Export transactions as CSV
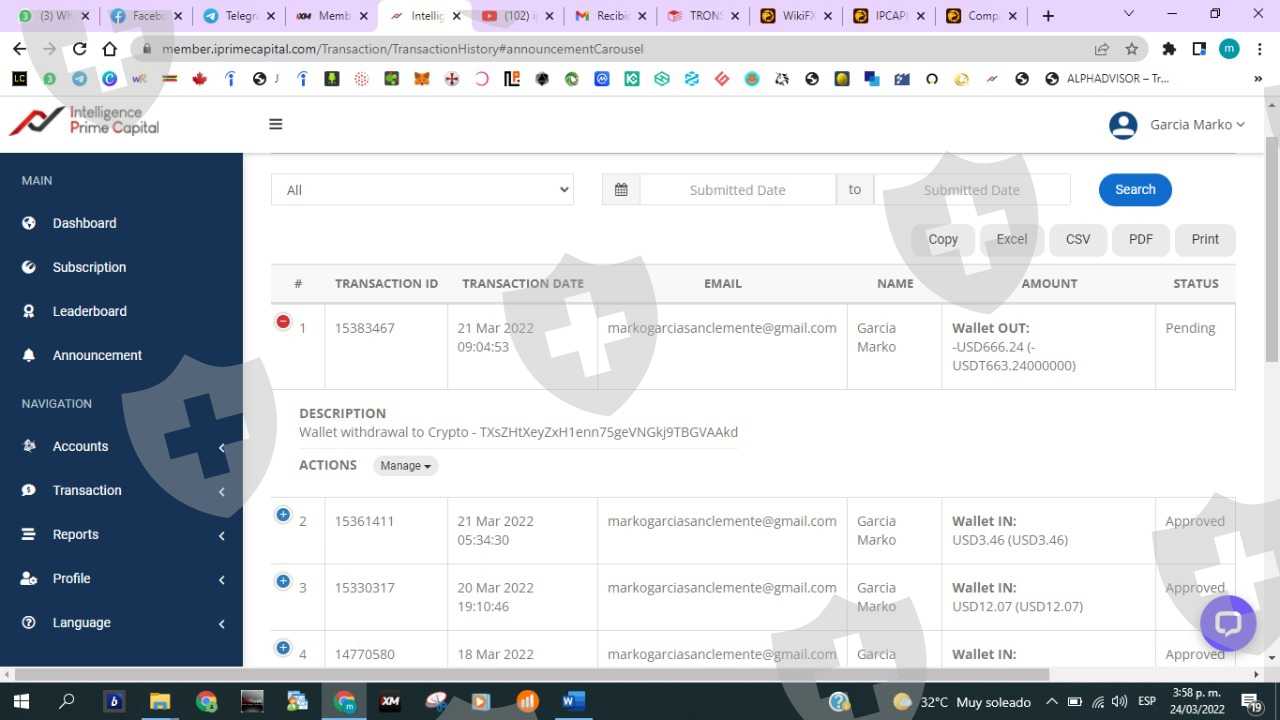The image size is (1280, 720). pyautogui.click(x=1078, y=240)
